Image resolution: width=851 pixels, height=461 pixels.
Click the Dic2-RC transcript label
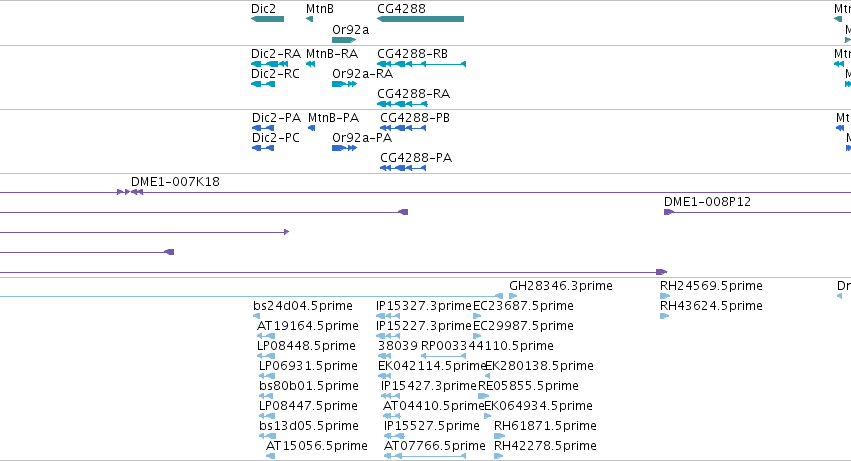coord(275,74)
